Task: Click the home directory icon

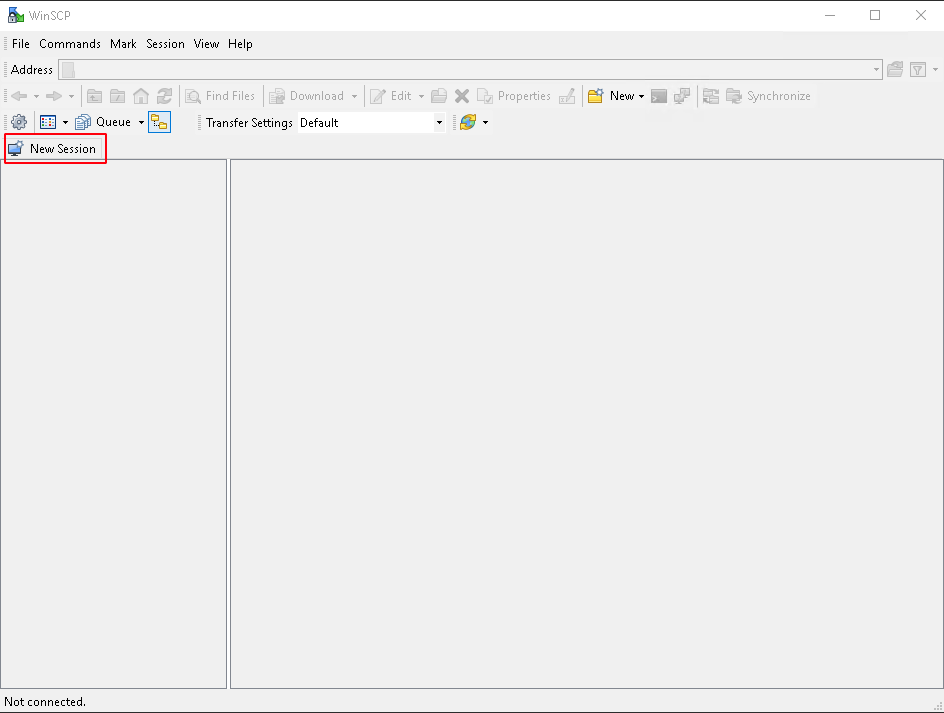Action: (x=141, y=96)
